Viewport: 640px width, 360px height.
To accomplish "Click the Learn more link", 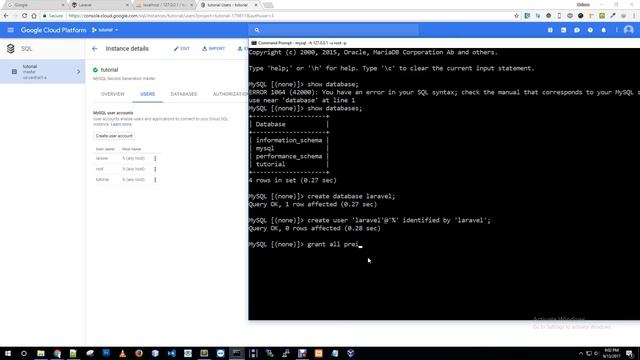I will [x=121, y=124].
